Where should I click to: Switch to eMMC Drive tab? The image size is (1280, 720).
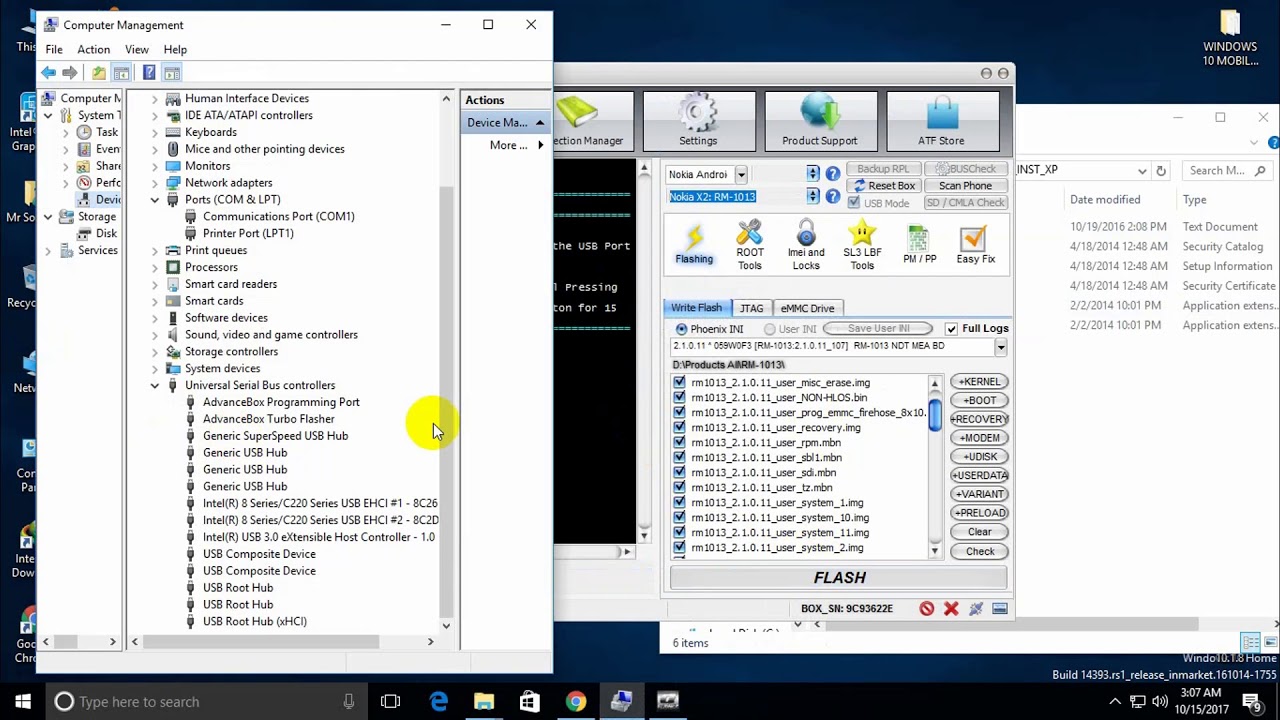(807, 309)
